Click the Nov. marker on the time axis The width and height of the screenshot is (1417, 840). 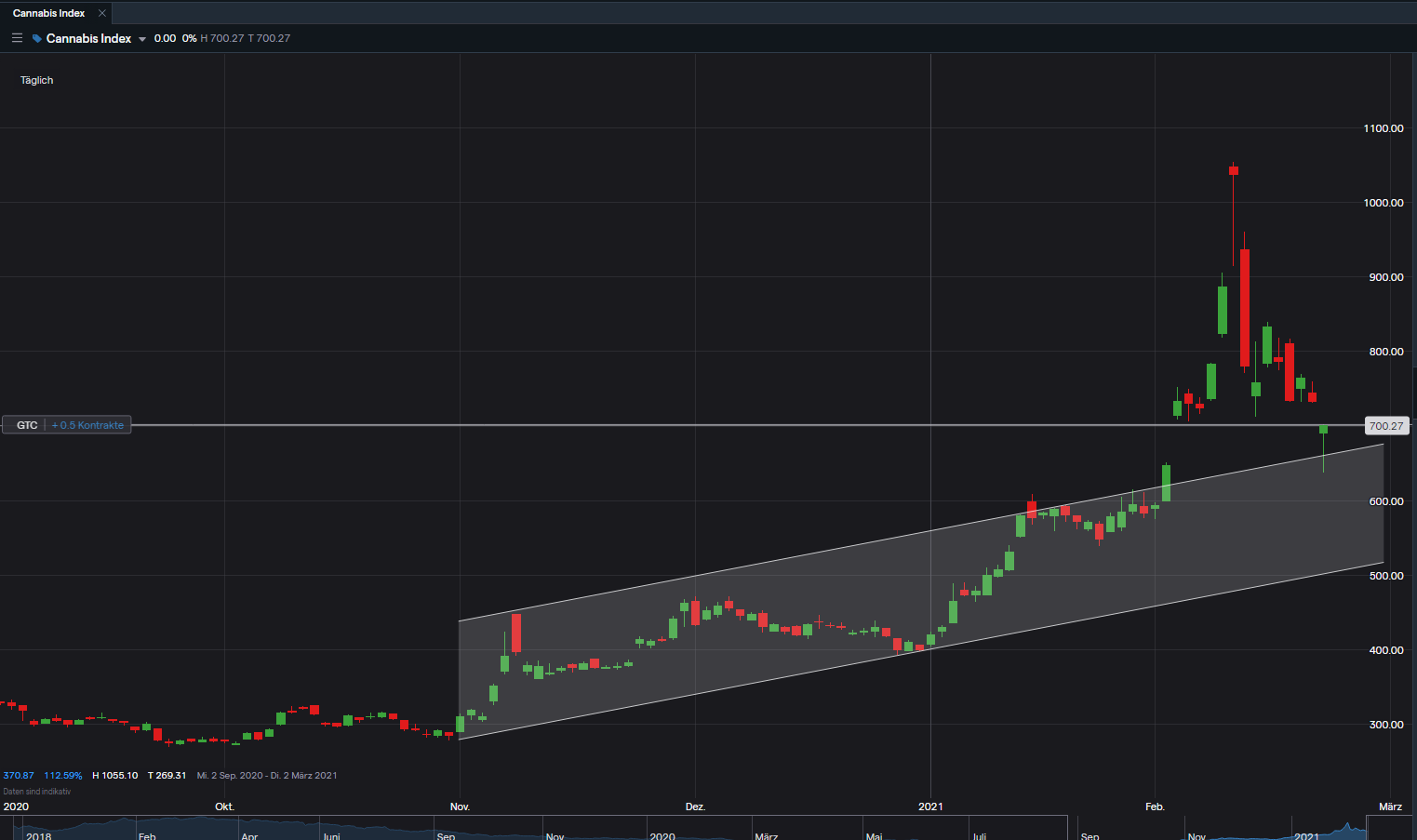coord(460,807)
